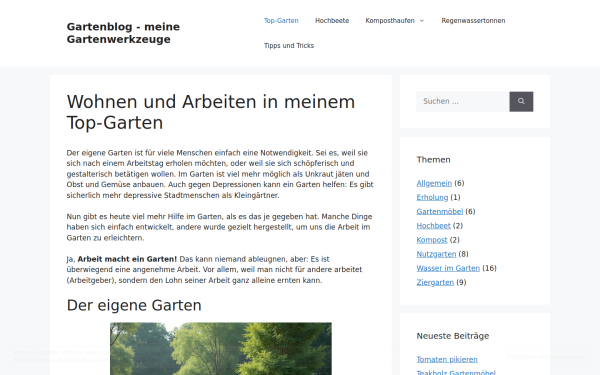Open the Allgemein category link
Viewport: 600px width, 375px height.
[434, 183]
